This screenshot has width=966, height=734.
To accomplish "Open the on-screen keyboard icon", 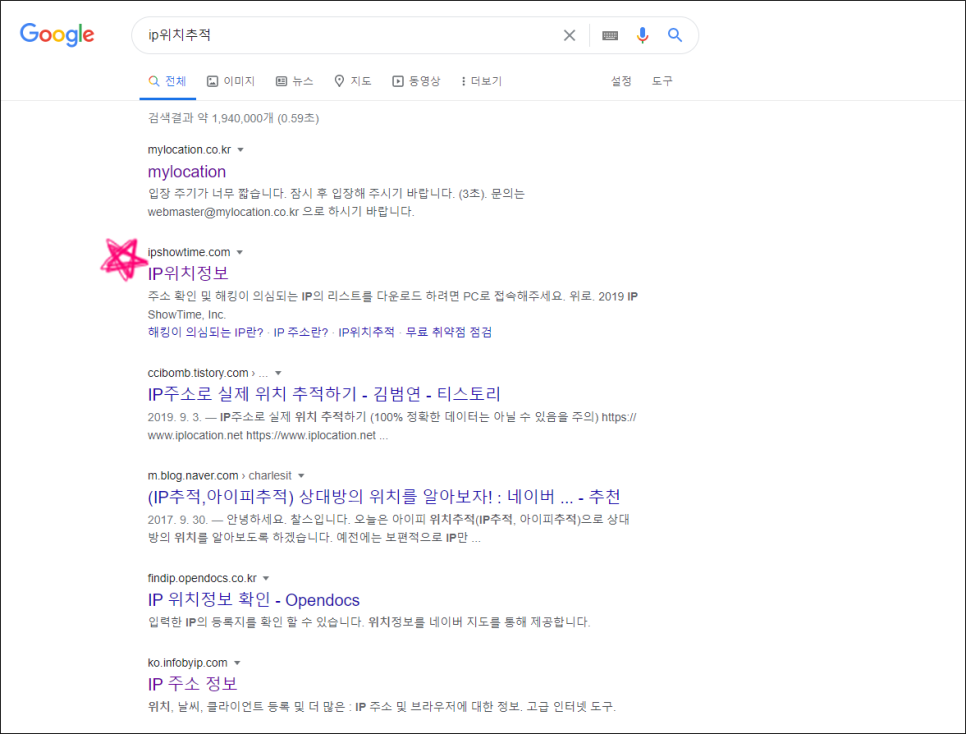I will click(610, 35).
